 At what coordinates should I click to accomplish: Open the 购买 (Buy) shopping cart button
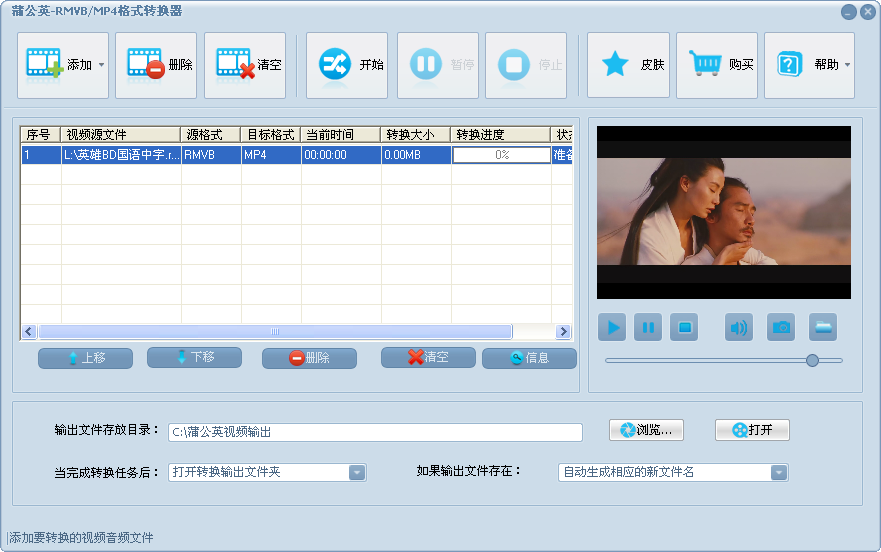717,65
